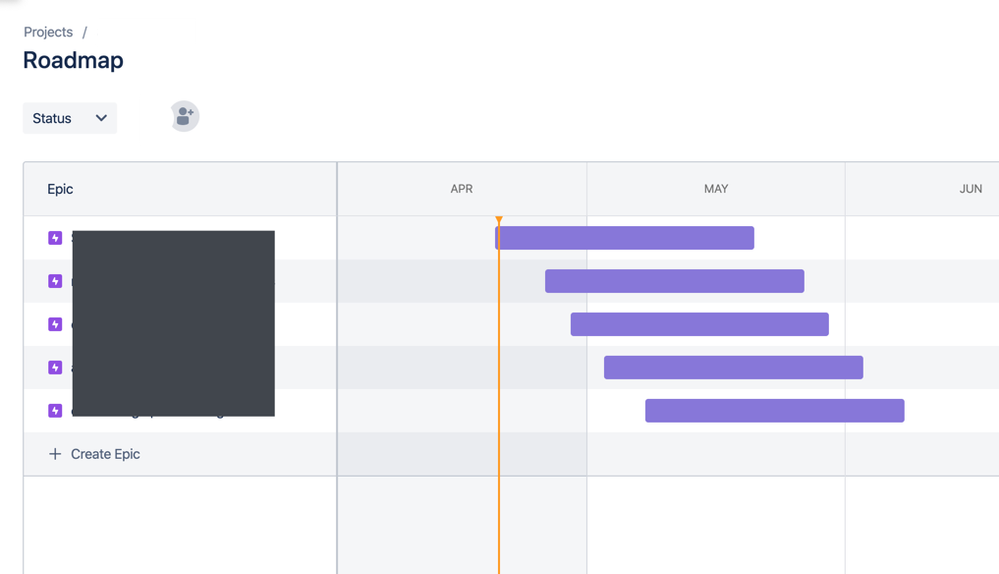Open the Projects breadcrumb link

(48, 32)
